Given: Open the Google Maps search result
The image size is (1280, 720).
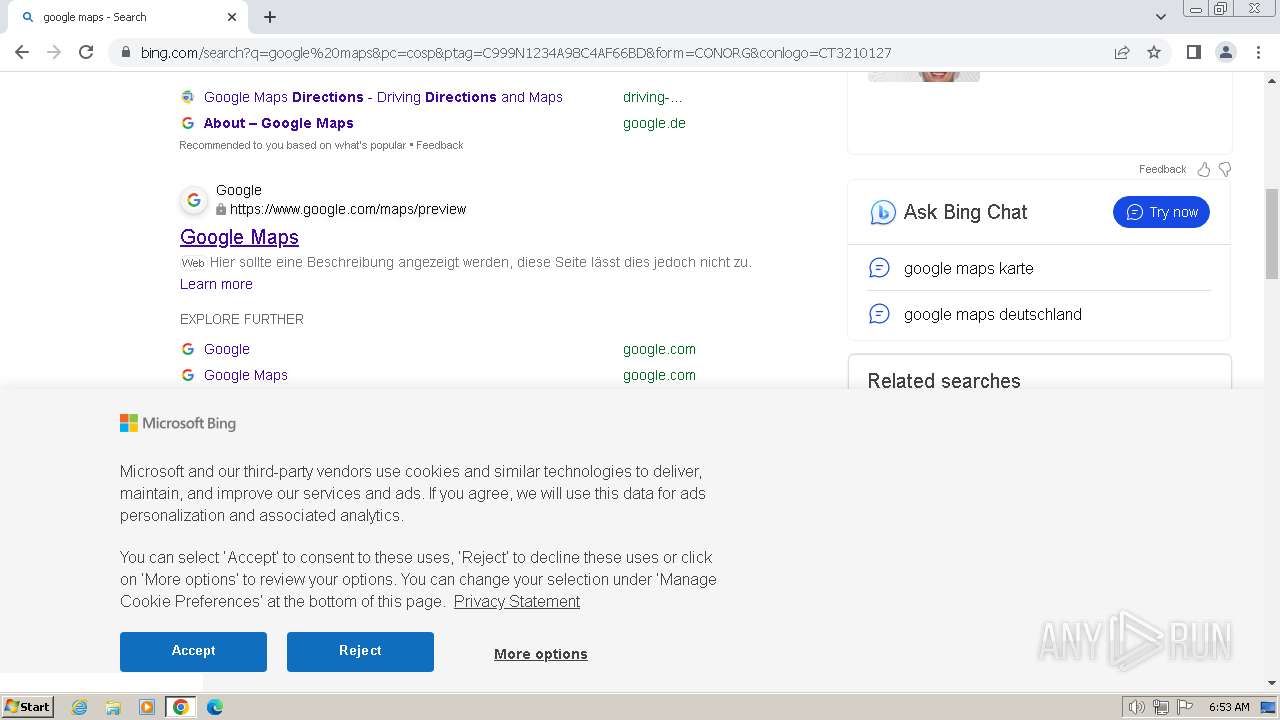Looking at the screenshot, I should pos(239,237).
